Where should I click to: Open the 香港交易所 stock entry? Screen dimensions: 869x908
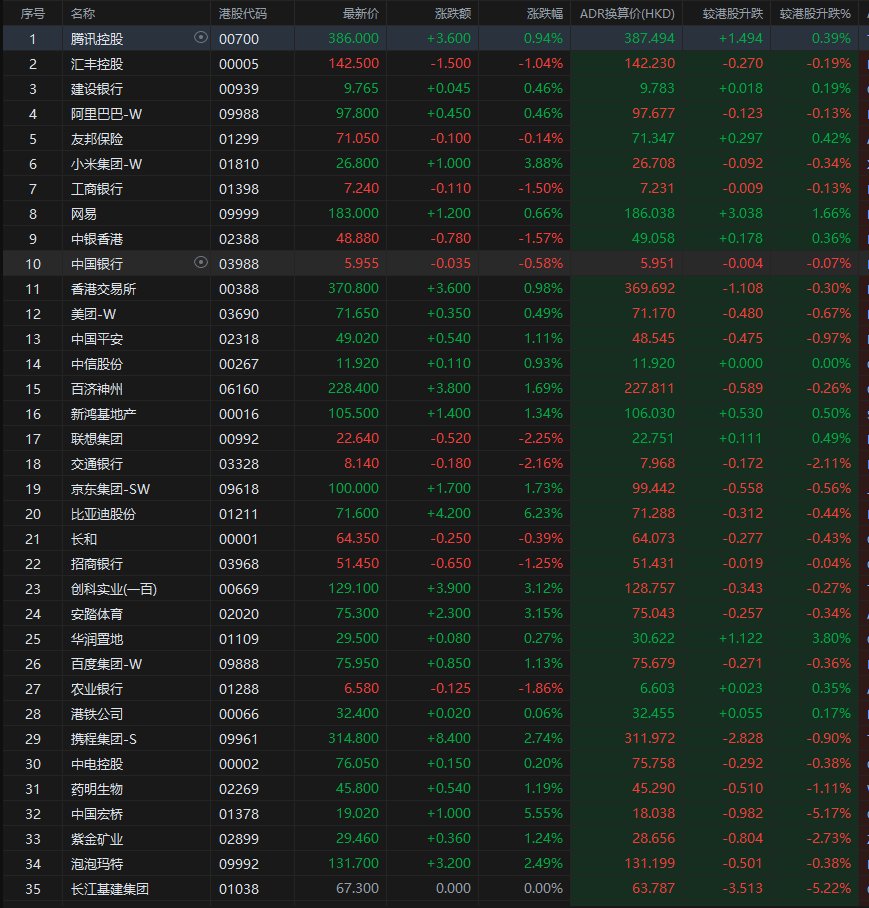coord(434,288)
